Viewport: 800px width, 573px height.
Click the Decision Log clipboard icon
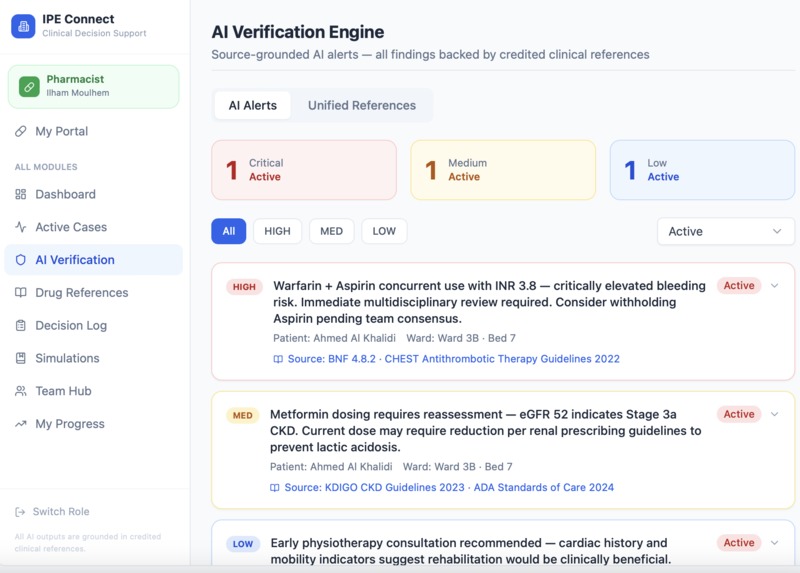point(20,326)
